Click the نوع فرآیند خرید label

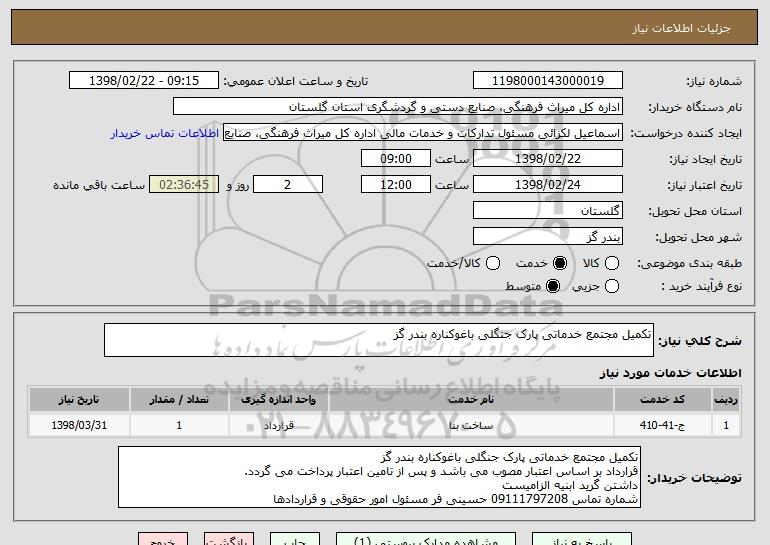(702, 286)
